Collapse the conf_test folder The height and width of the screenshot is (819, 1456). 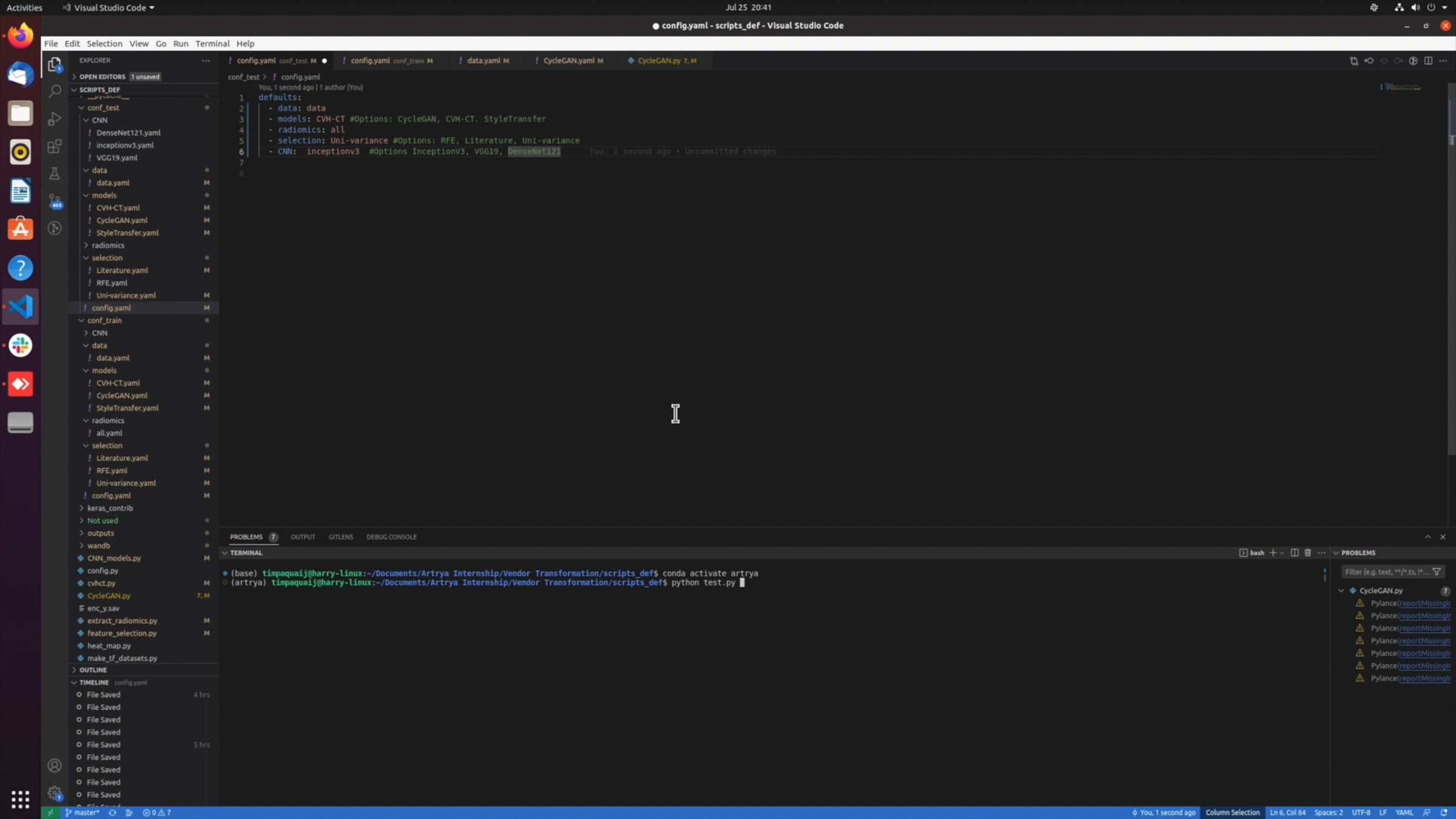click(81, 108)
